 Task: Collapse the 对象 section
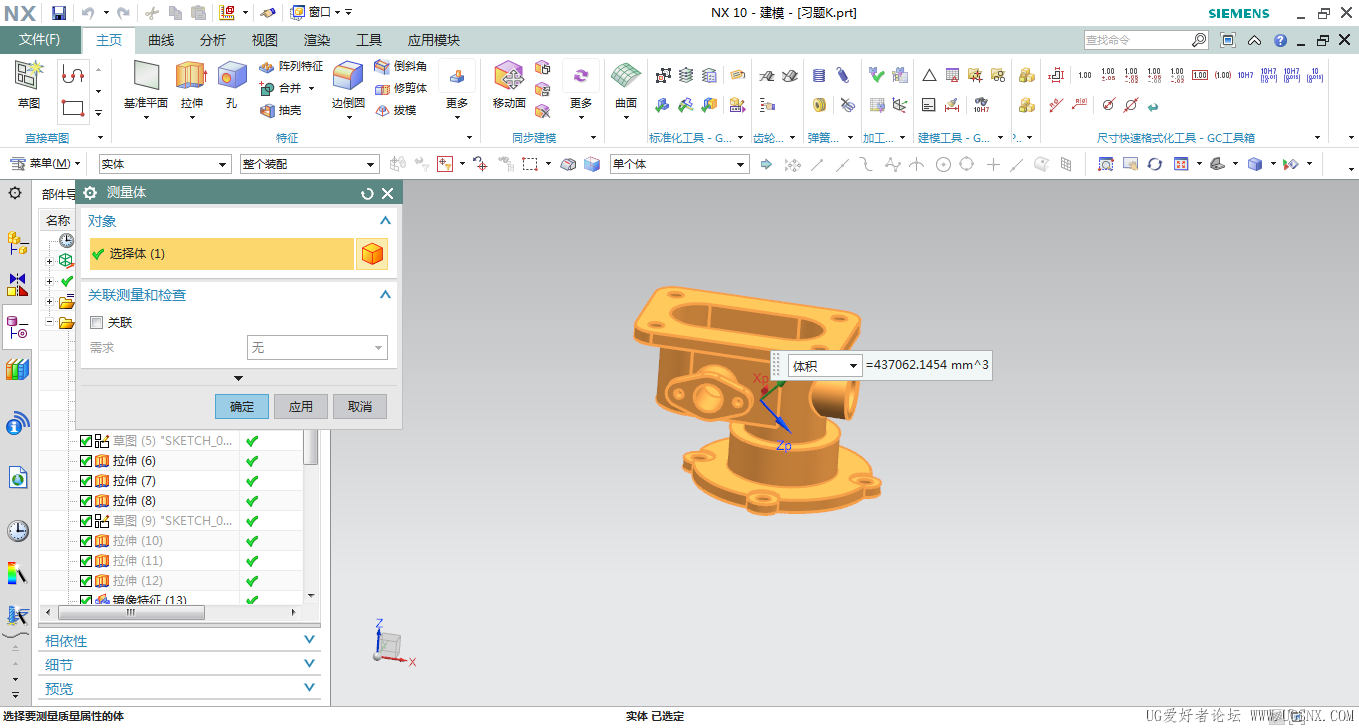coord(385,221)
